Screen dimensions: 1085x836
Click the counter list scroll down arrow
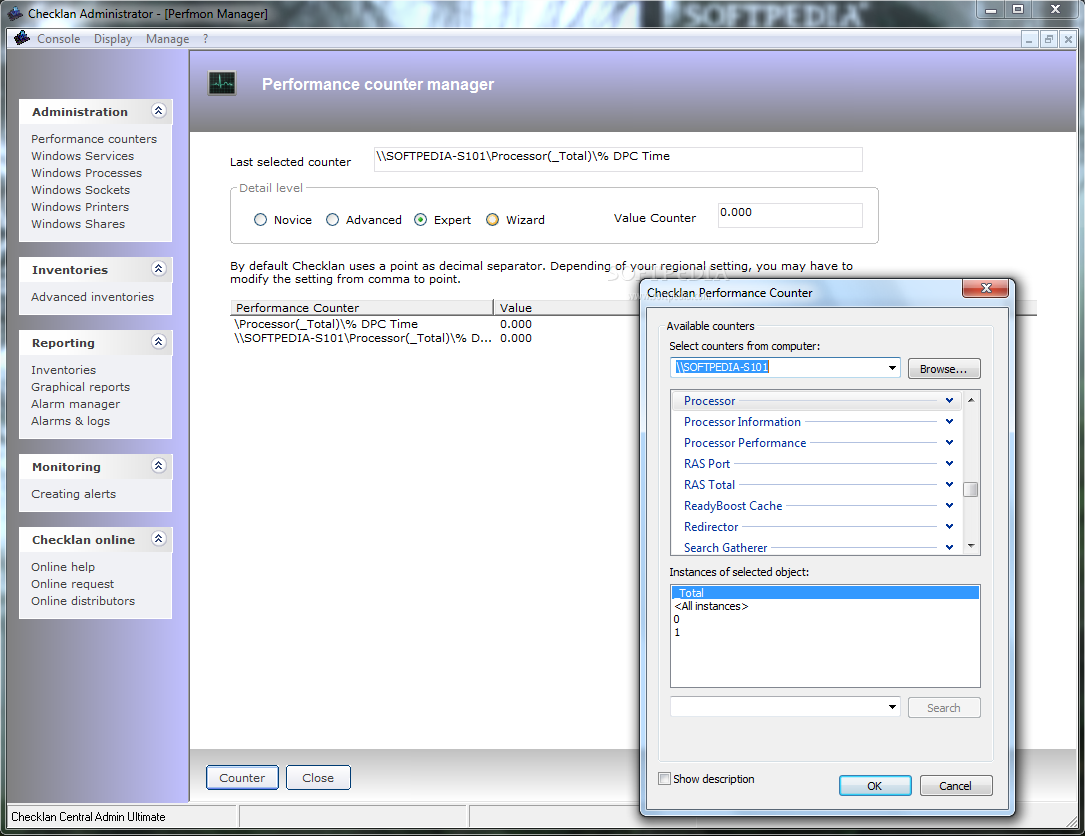click(971, 546)
